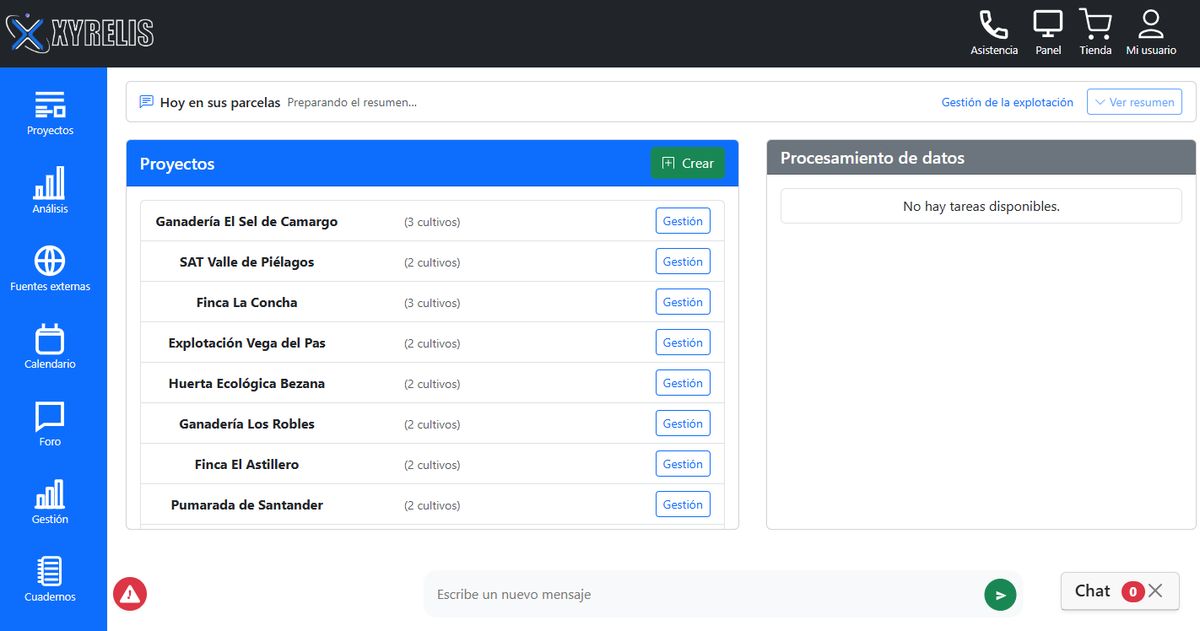Open Gestión for Pumarada de Santander
Screen dimensions: 1200x631
(x=683, y=505)
